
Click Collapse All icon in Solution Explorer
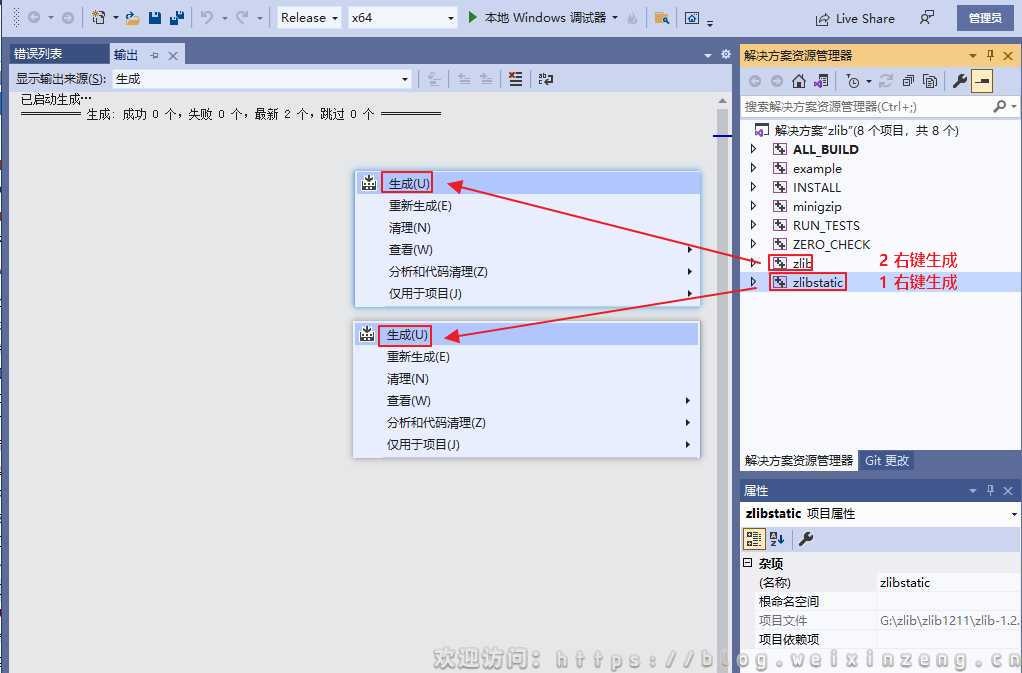coord(908,81)
